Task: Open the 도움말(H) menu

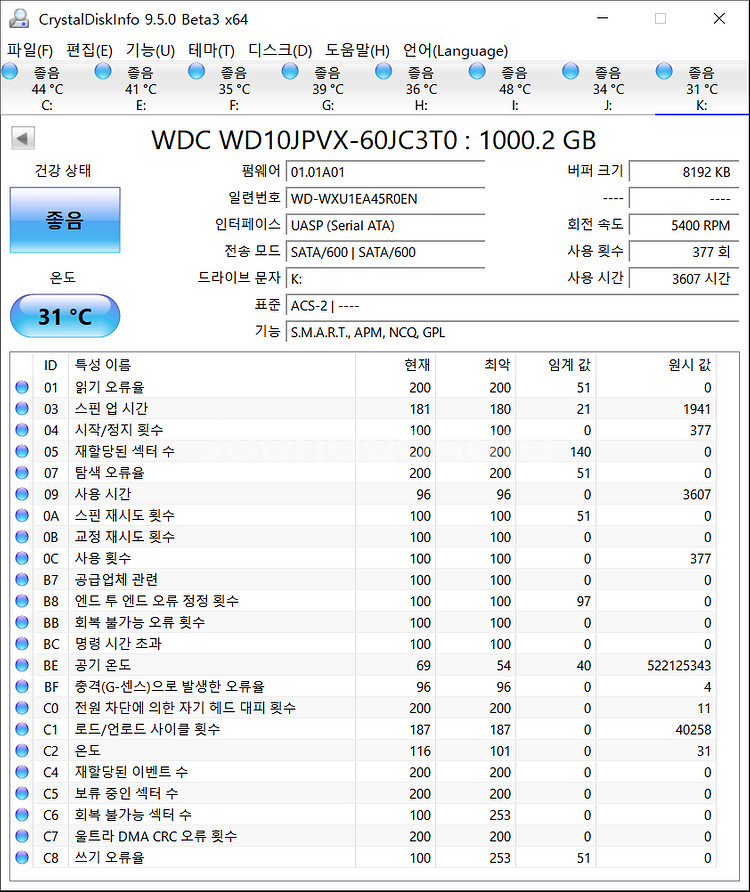Action: tap(357, 51)
